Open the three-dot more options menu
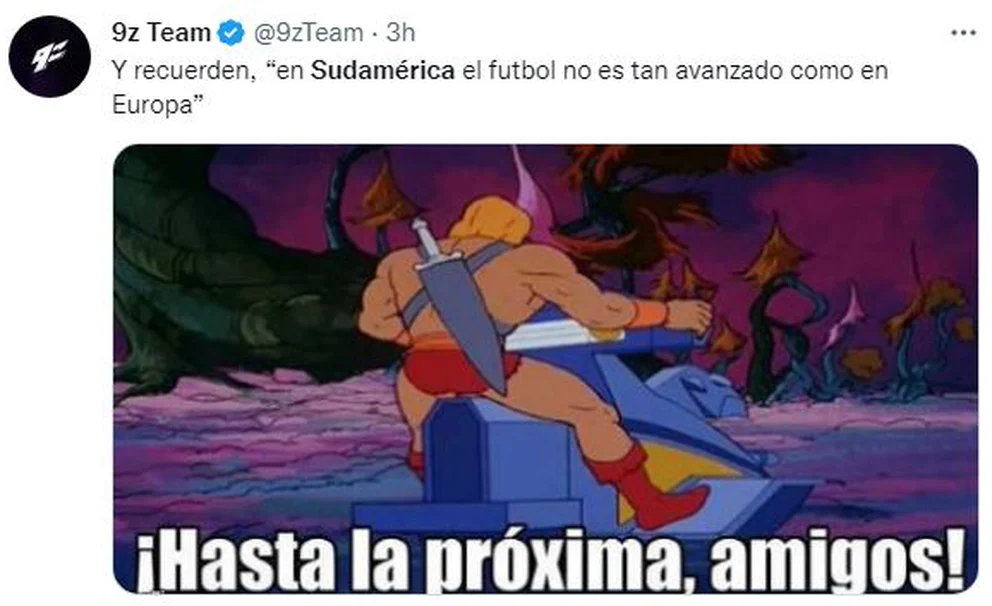992x606 pixels. pos(963,33)
